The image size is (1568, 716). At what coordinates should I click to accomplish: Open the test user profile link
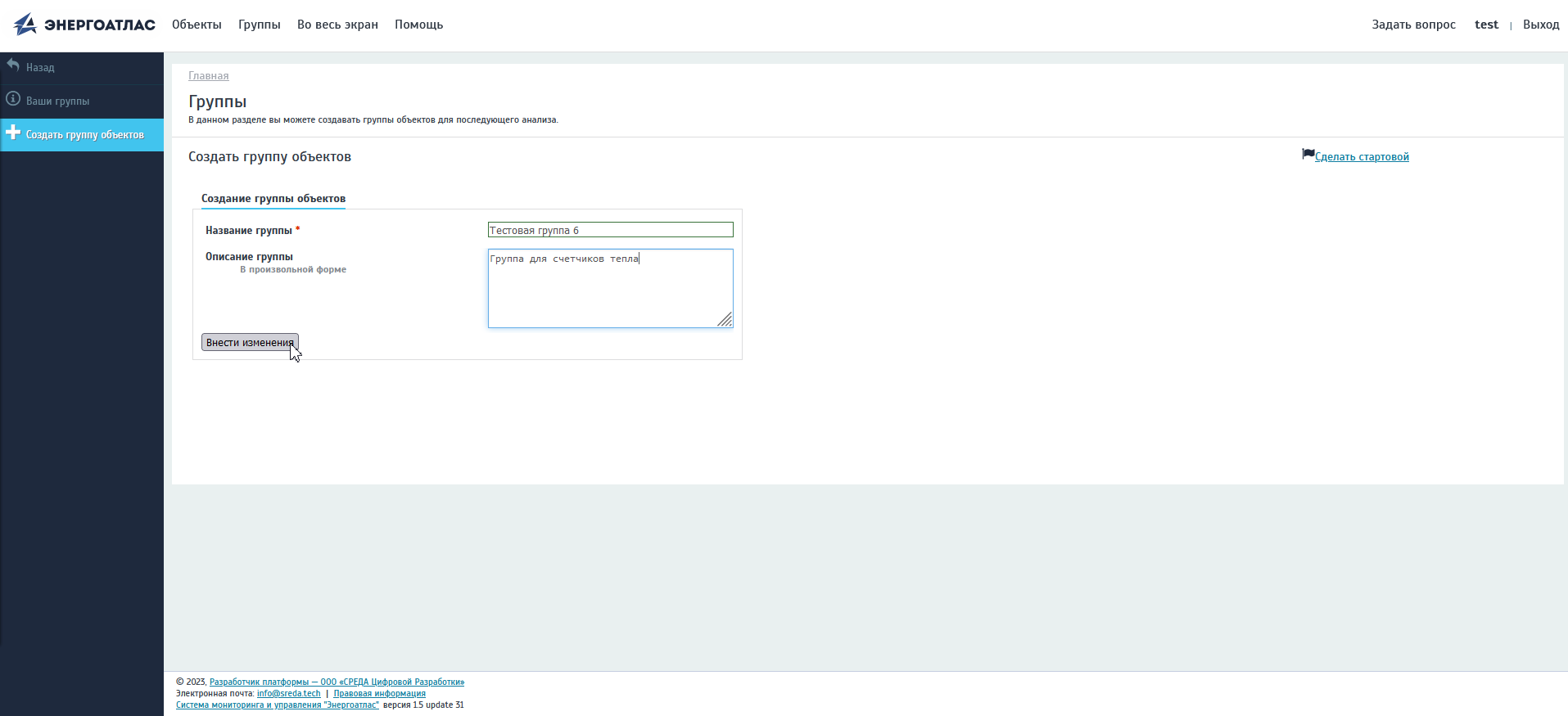[x=1486, y=25]
